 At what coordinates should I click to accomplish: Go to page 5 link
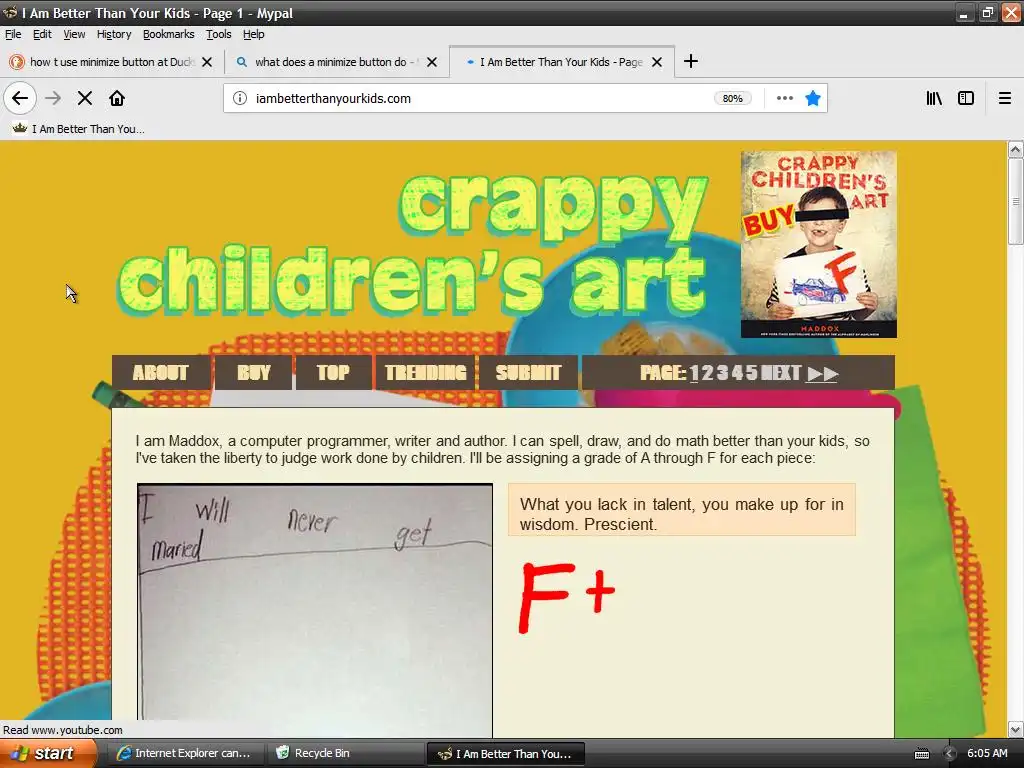pos(751,373)
